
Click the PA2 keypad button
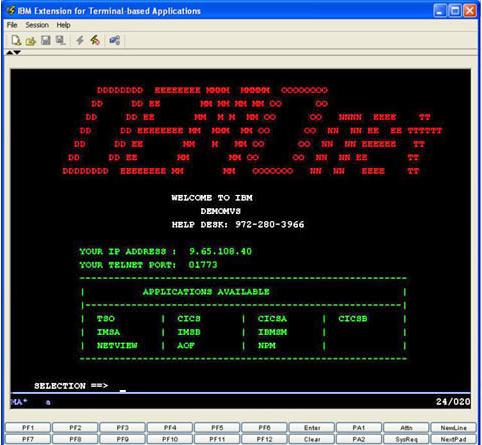click(x=359, y=439)
